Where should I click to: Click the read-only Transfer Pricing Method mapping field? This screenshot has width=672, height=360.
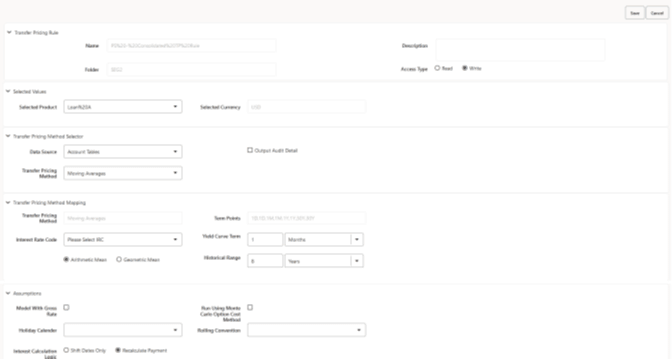123,218
